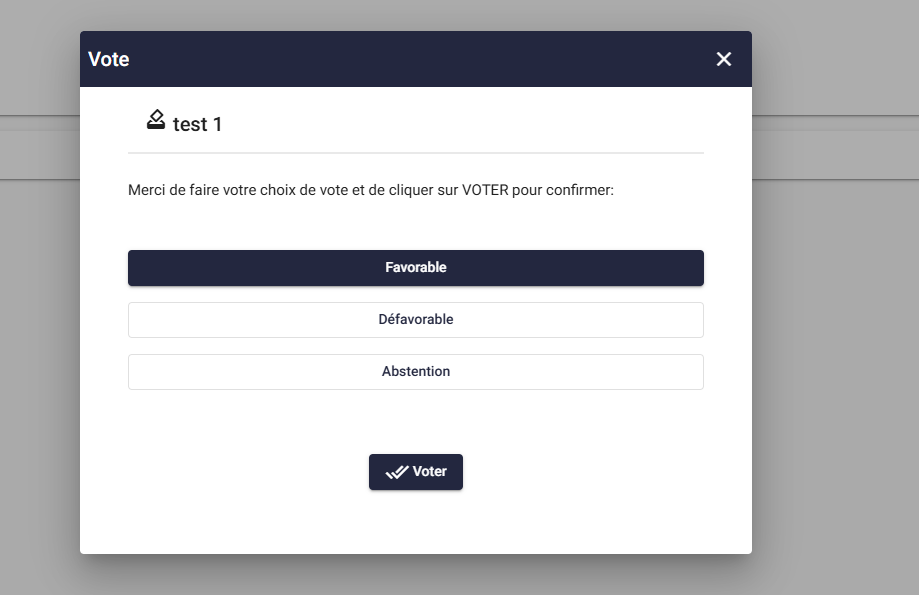Pick the Abstention vote option
Image resolution: width=919 pixels, height=595 pixels.
point(416,372)
